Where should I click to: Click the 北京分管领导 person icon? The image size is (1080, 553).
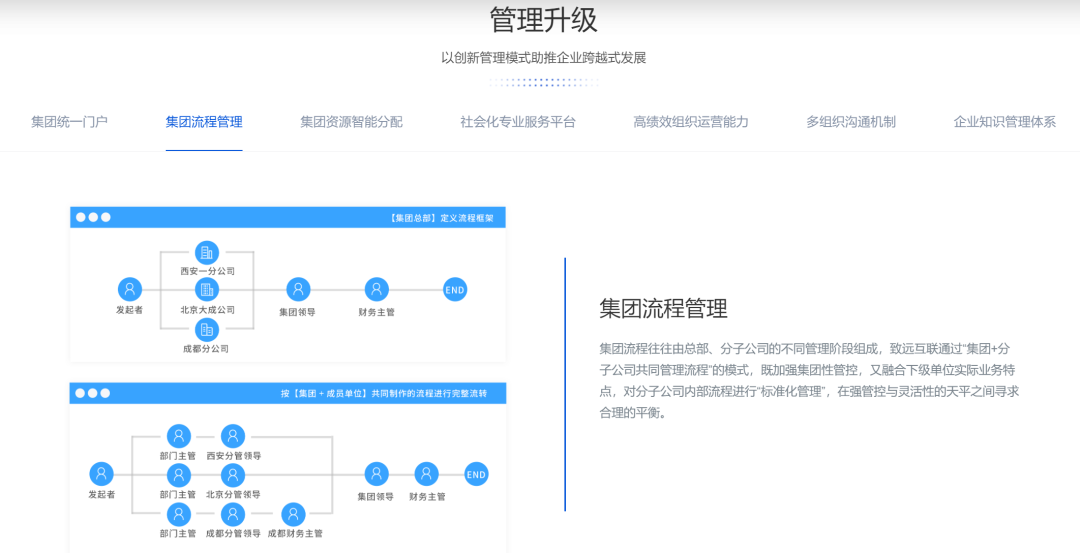tap(233, 474)
